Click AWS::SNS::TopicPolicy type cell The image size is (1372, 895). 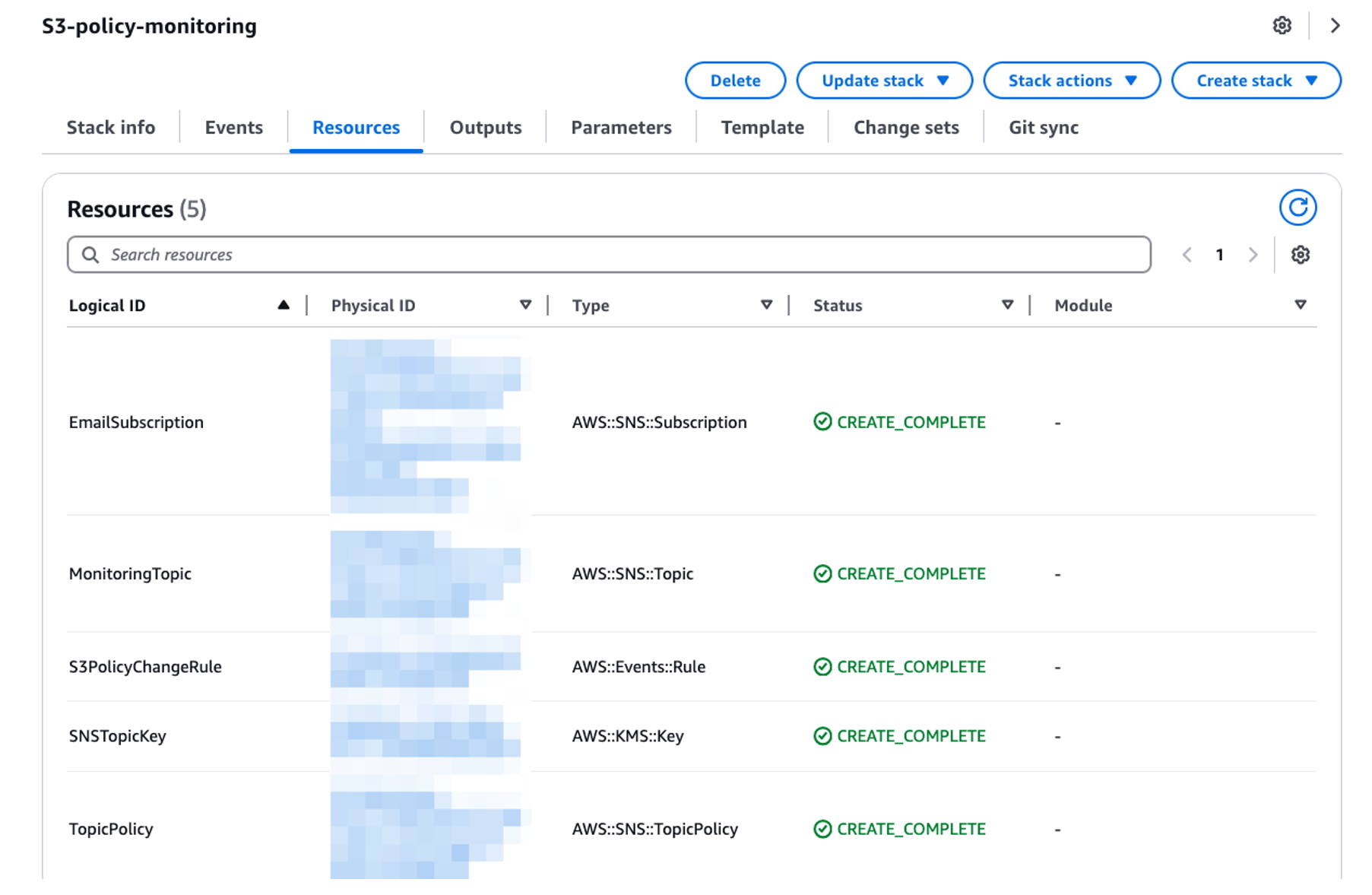coord(654,829)
